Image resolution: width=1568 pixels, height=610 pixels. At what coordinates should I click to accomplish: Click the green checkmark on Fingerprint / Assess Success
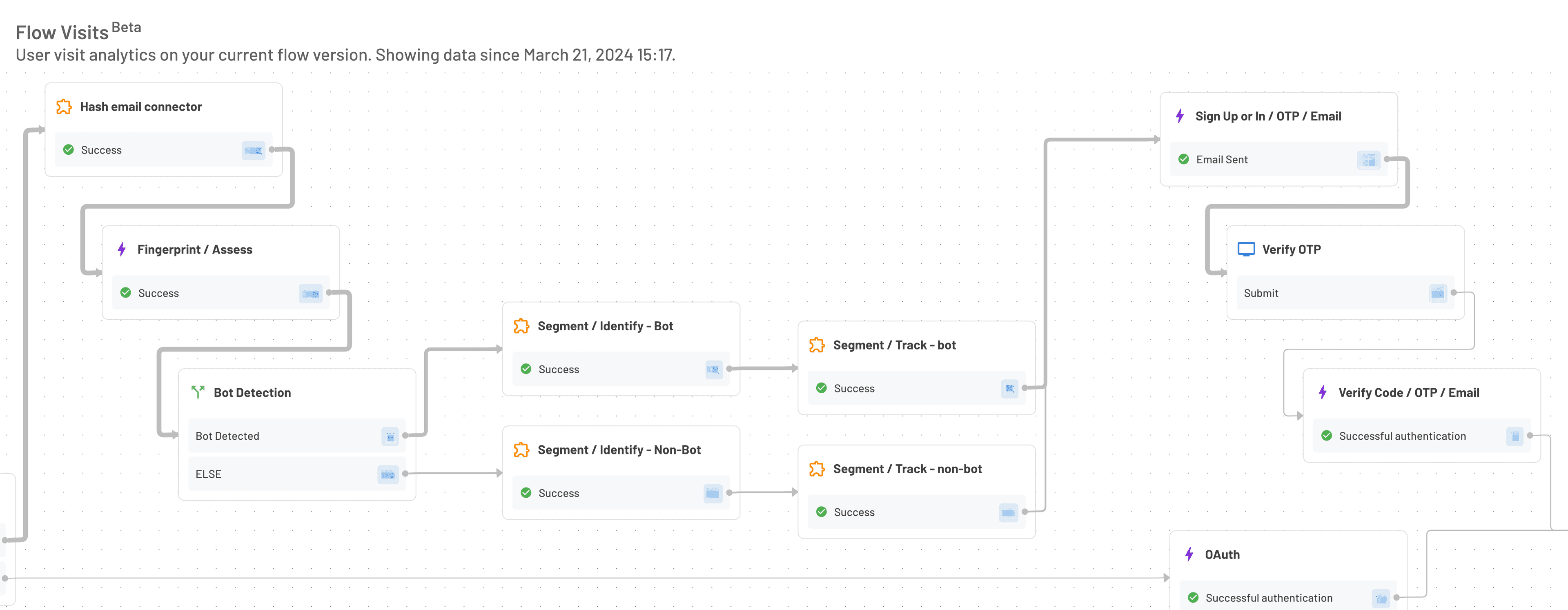[x=126, y=293]
